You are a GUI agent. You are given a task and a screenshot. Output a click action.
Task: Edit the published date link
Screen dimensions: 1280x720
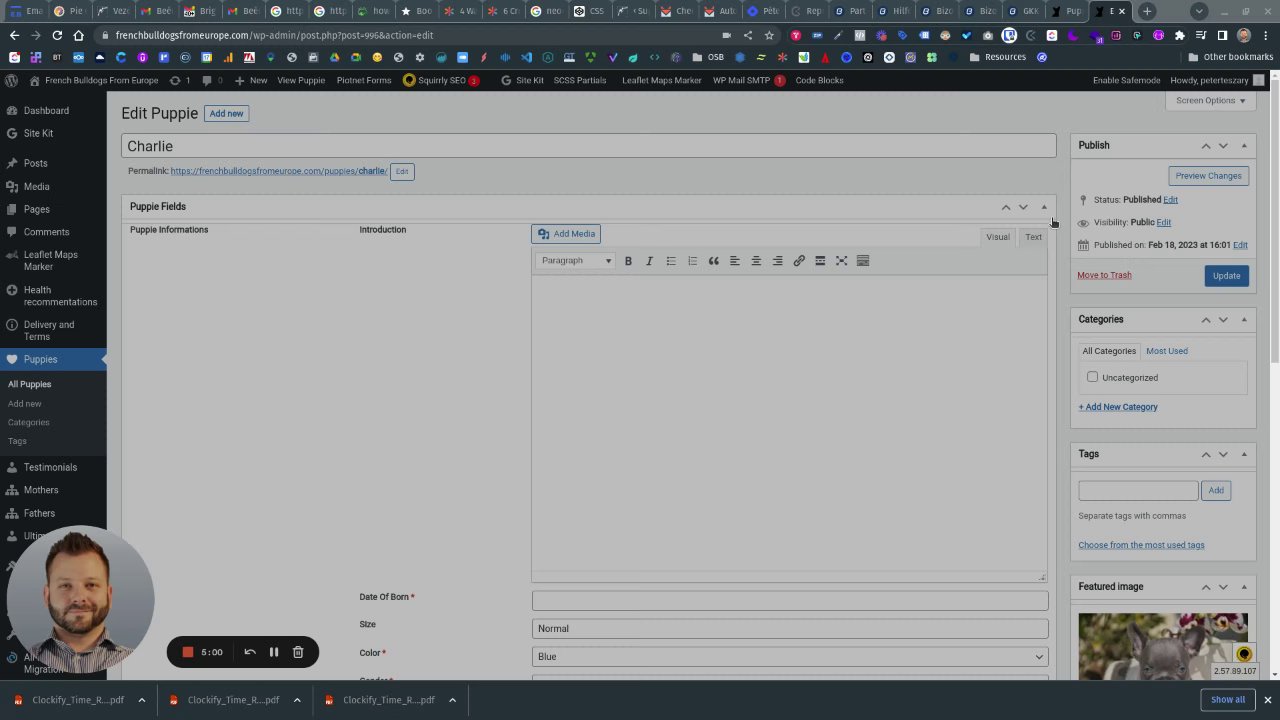click(x=1240, y=245)
